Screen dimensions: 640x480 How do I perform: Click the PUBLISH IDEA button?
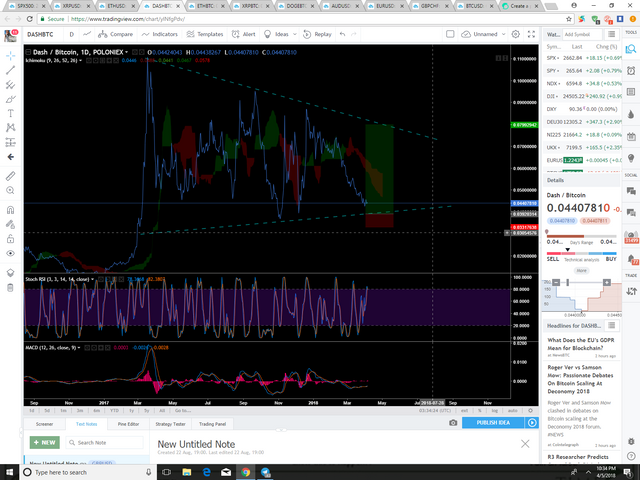point(493,423)
